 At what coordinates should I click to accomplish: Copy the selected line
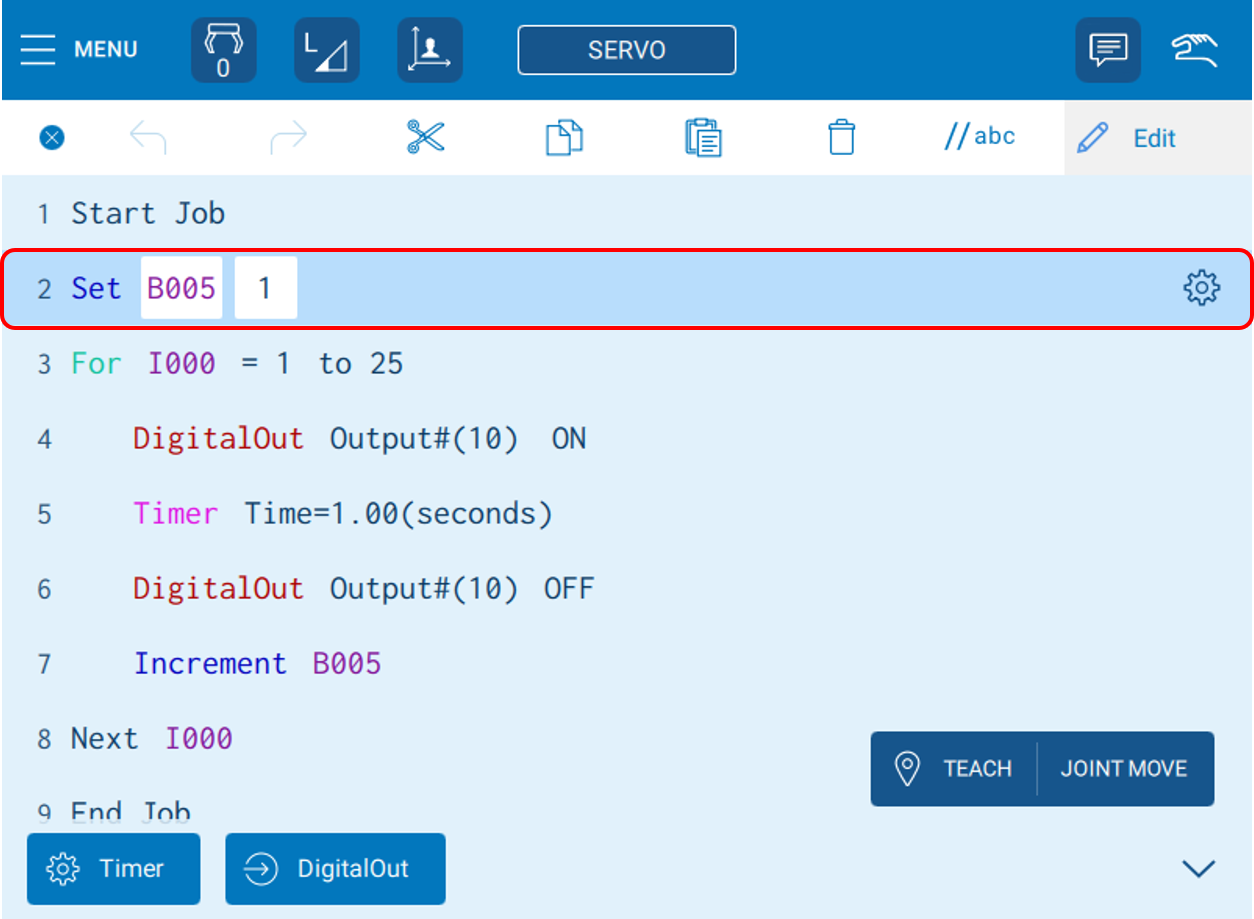564,138
